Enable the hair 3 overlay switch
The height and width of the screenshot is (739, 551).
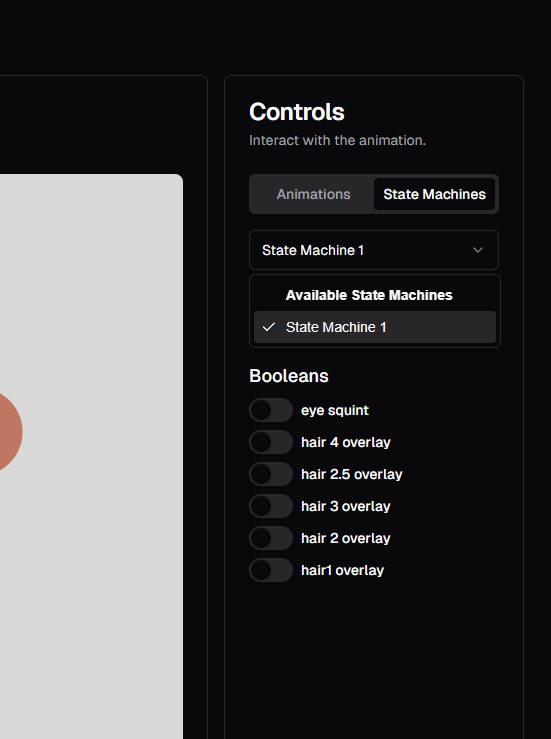[x=271, y=506]
